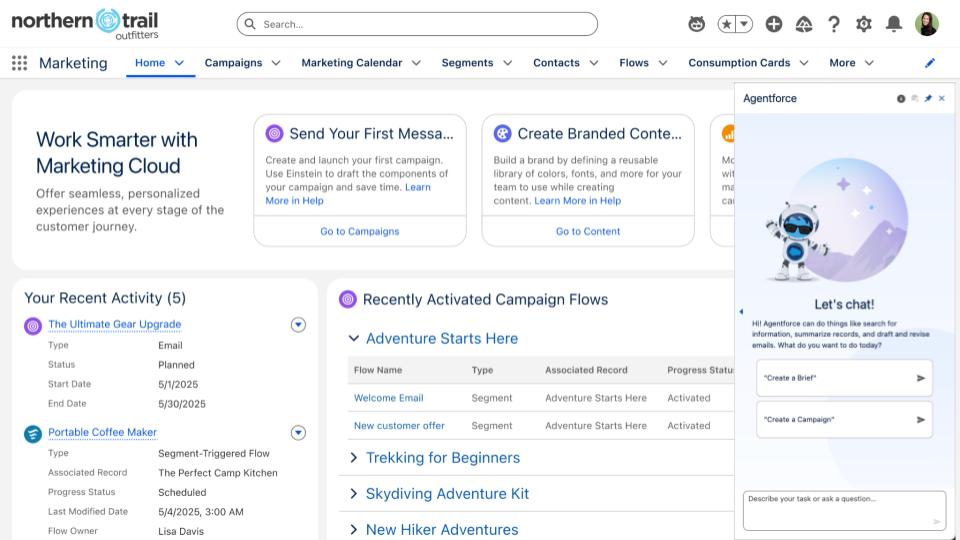Open the Marketing Calendar tab
Viewport: 960px width, 540px height.
coord(351,63)
